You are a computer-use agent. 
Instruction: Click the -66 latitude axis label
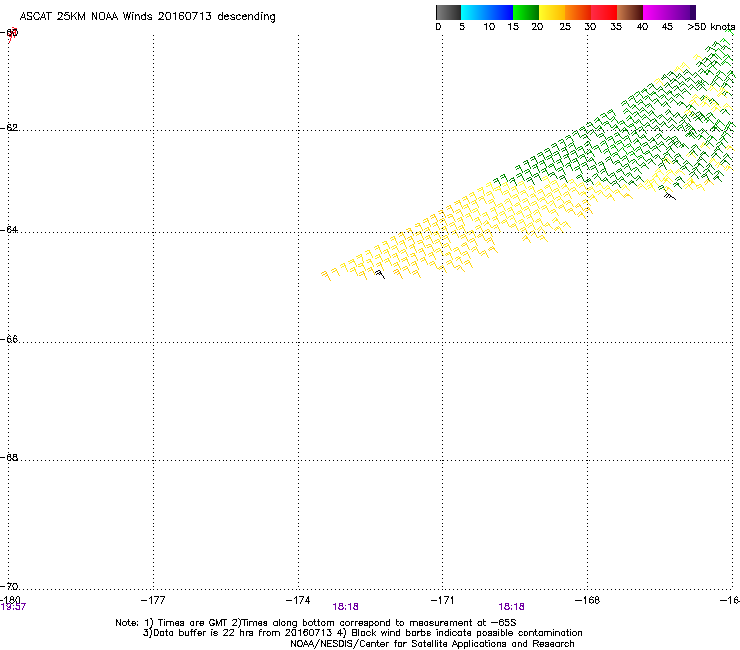[x=9, y=339]
